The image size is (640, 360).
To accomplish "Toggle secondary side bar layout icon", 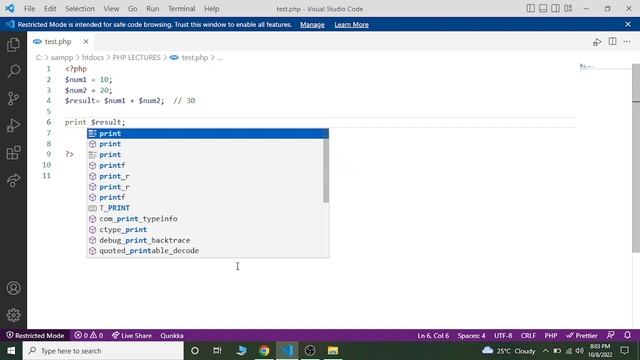I will [556, 8].
